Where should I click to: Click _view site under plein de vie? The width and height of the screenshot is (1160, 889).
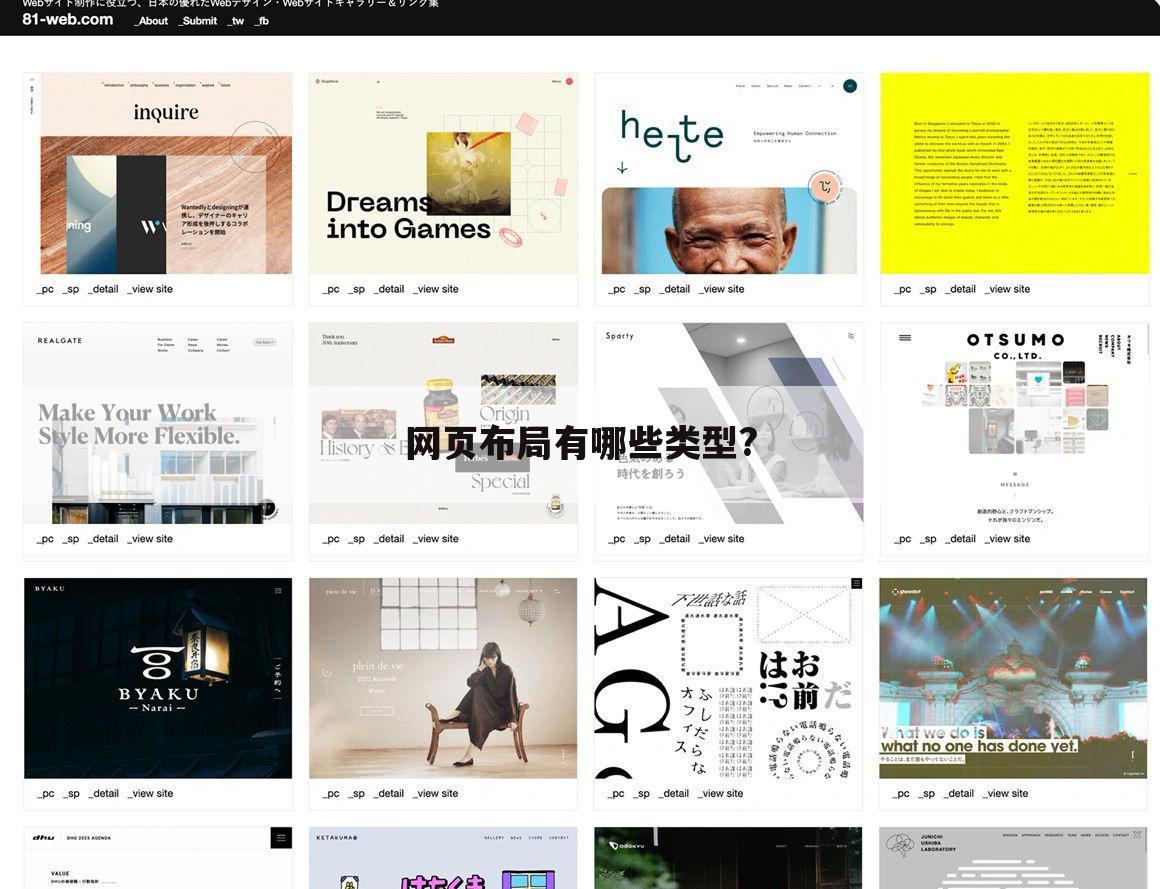point(435,794)
